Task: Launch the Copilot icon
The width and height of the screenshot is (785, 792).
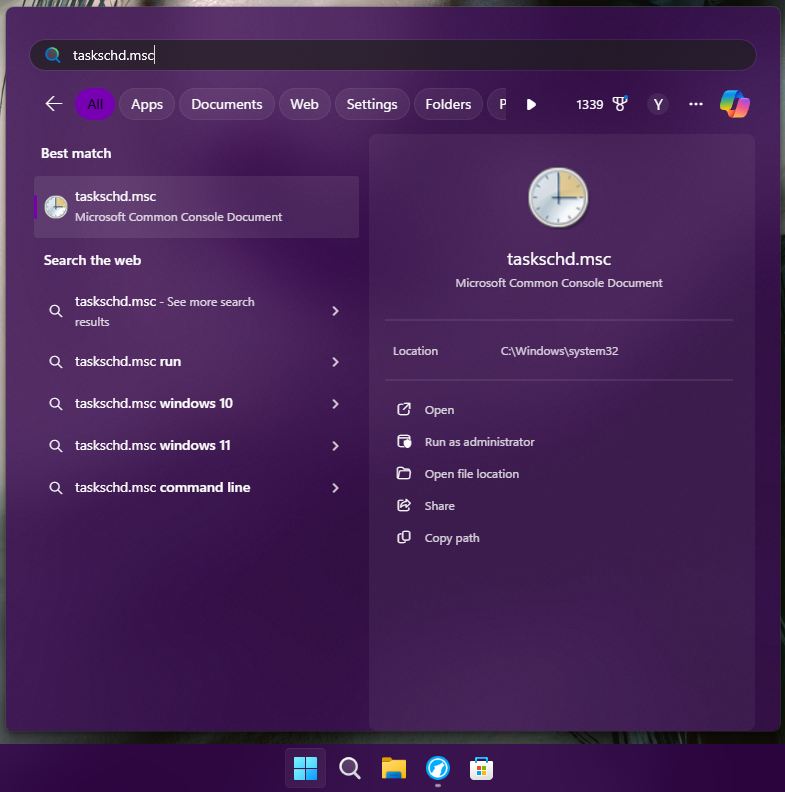Action: tap(734, 104)
